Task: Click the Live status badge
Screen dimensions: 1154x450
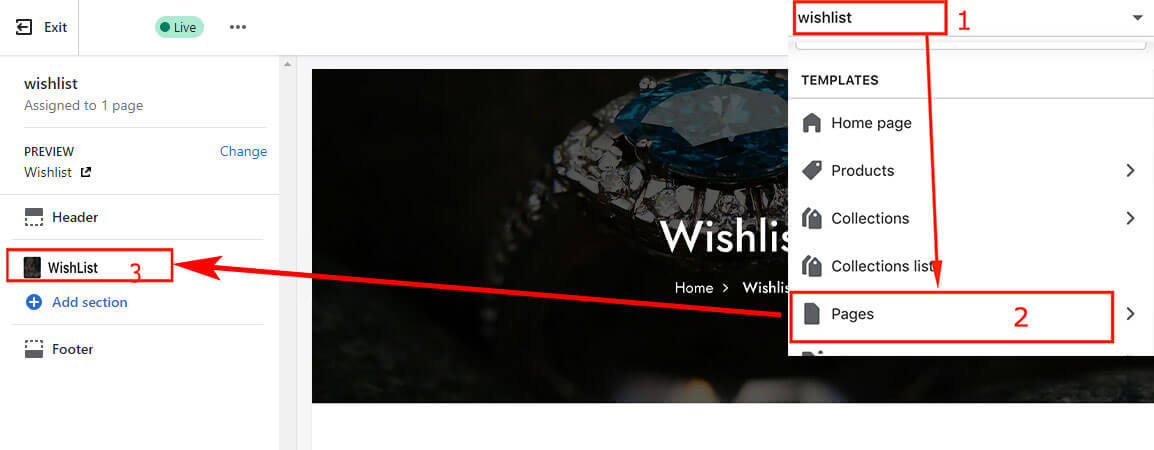Action: (179, 27)
